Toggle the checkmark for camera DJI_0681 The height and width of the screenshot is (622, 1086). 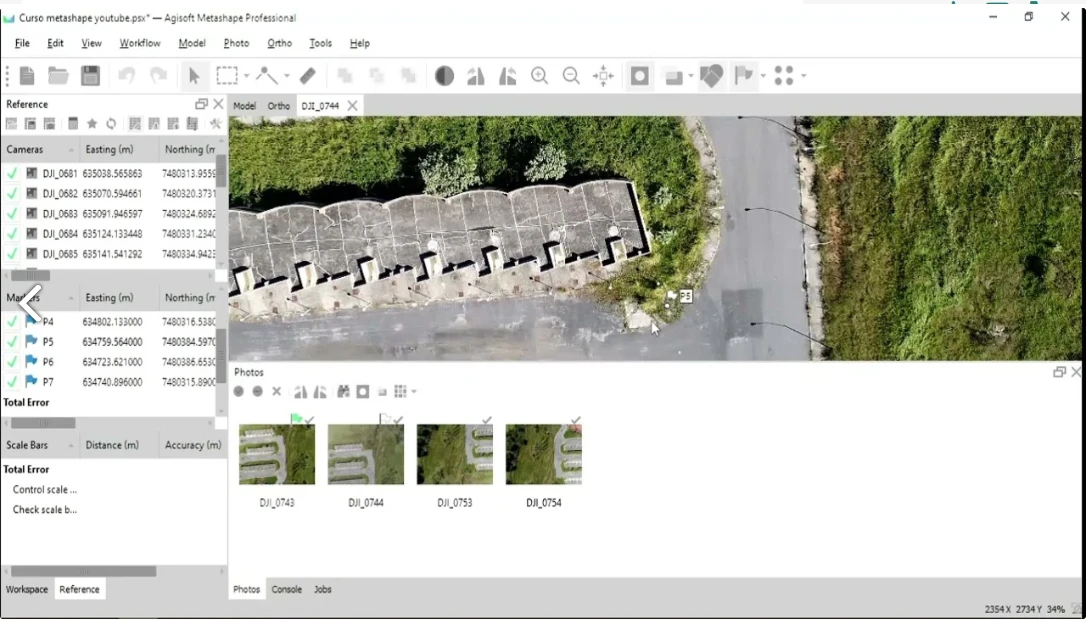[x=12, y=174]
